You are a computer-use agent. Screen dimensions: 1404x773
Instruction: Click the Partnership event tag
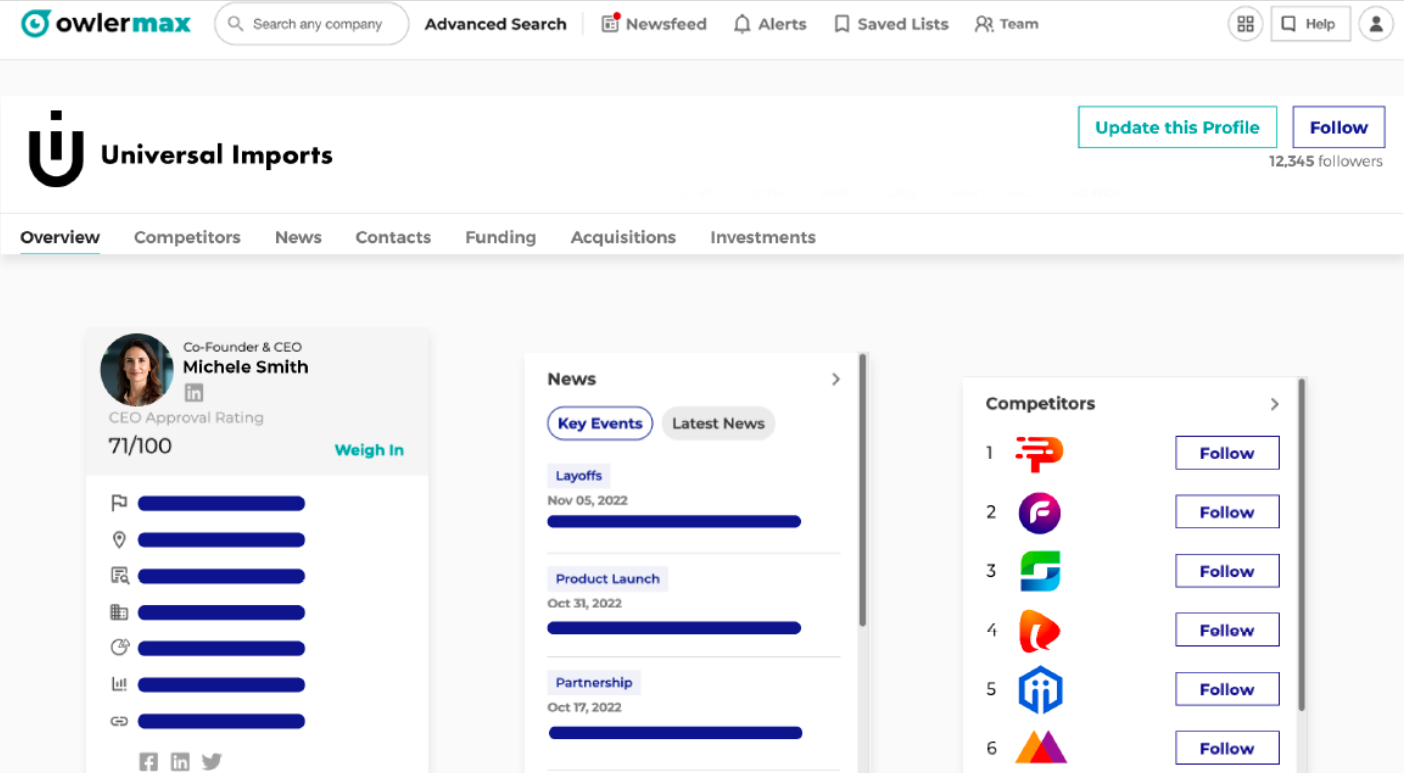pos(594,682)
